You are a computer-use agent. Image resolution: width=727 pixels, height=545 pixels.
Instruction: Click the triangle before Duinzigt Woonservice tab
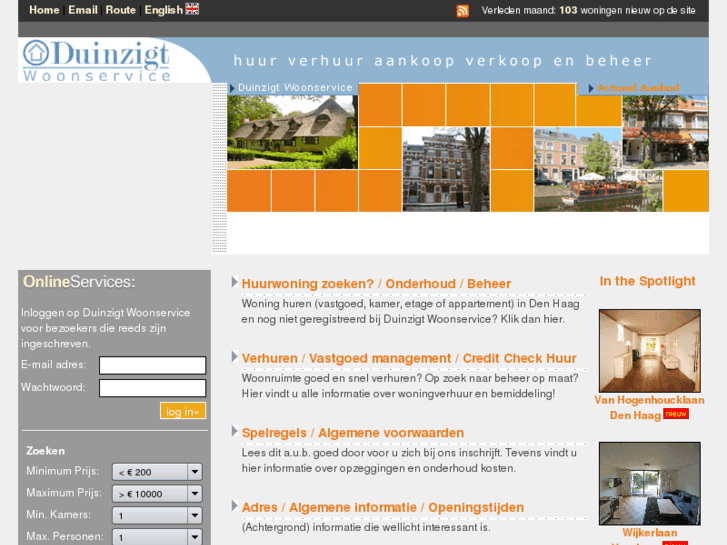coord(232,88)
